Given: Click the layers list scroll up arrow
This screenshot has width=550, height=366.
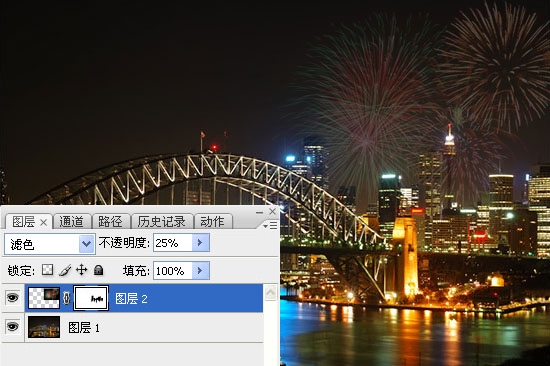Looking at the screenshot, I should coord(270,293).
